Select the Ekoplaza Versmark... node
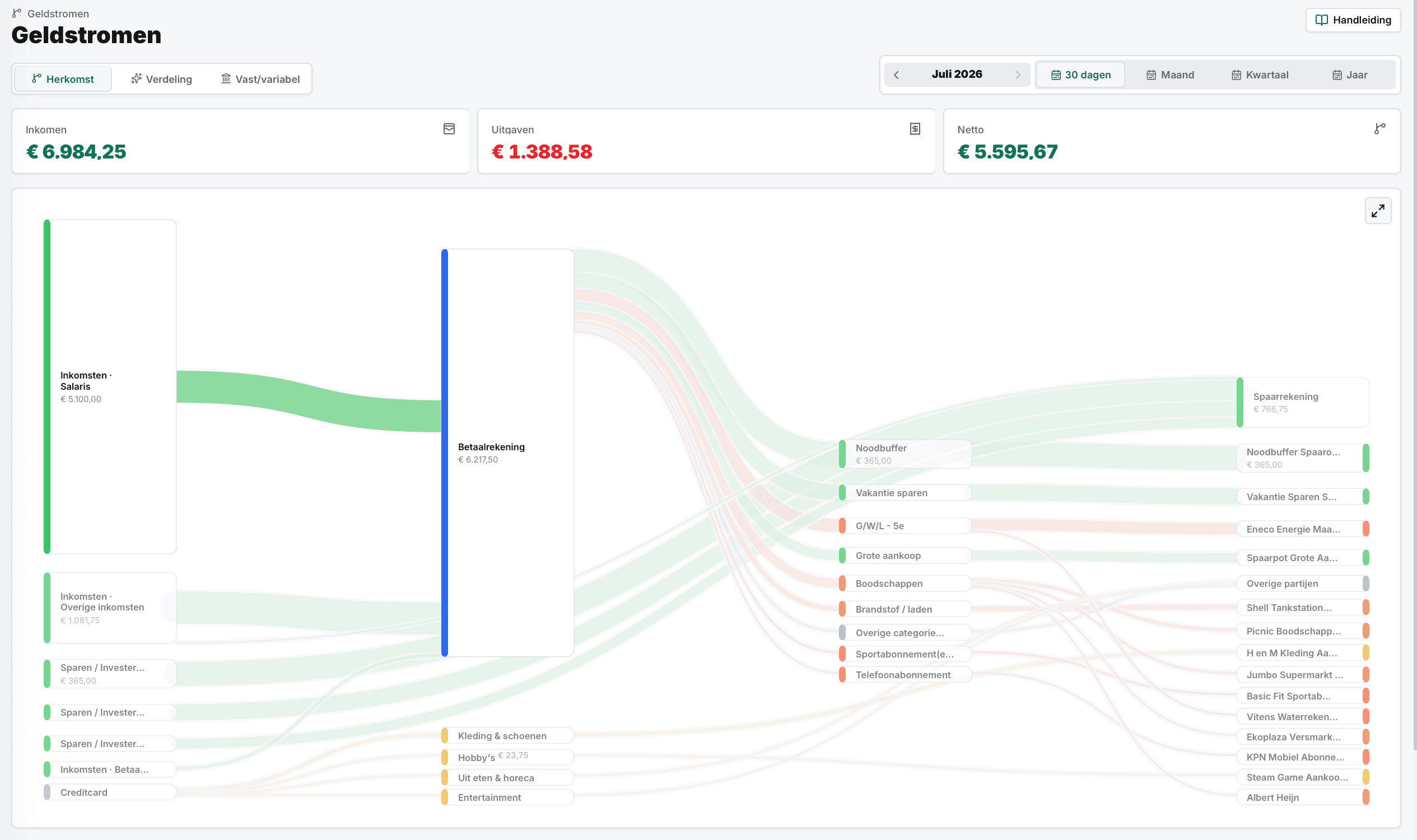The width and height of the screenshot is (1417, 840). click(1303, 736)
